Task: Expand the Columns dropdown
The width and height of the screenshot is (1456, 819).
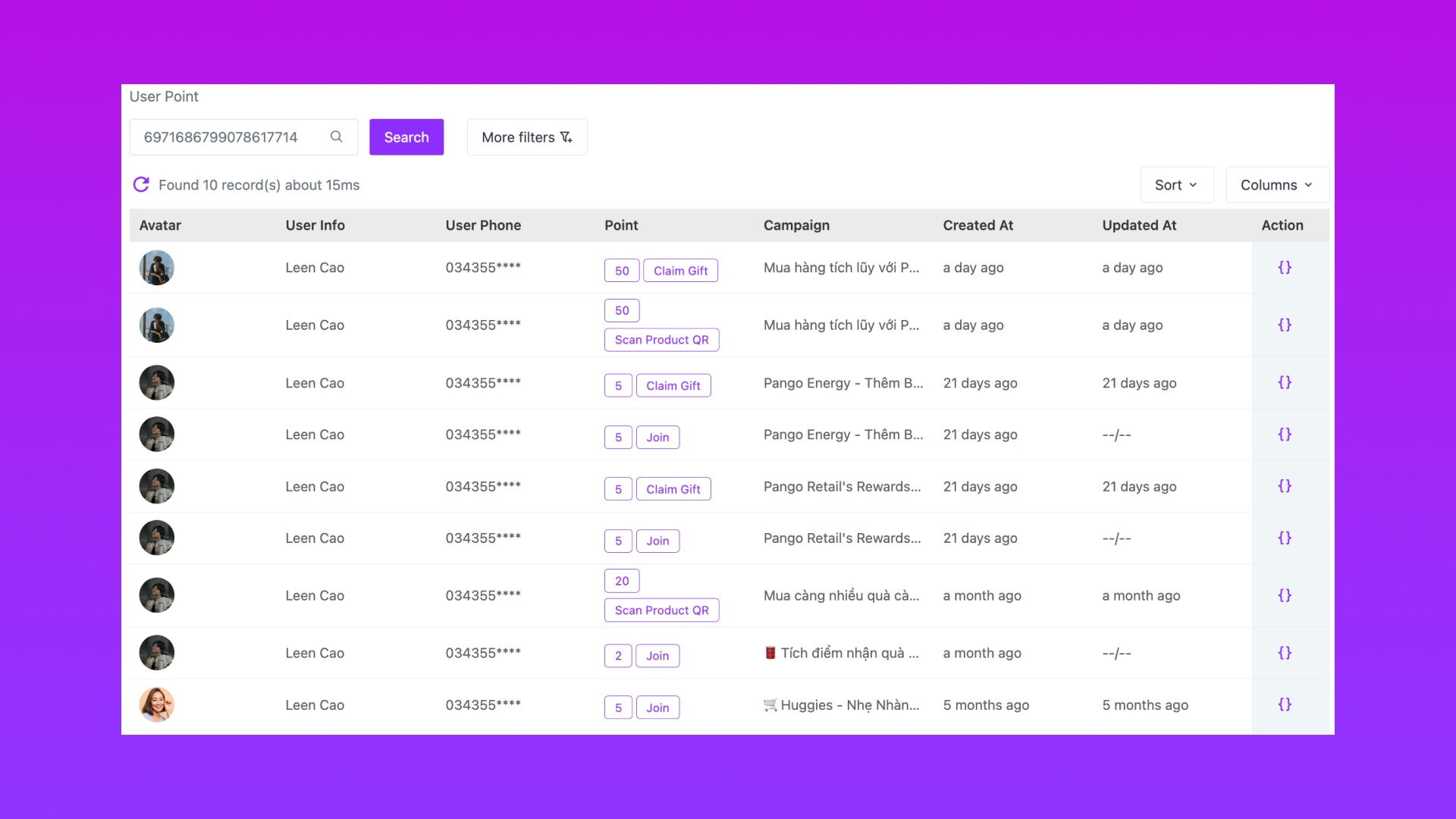Action: click(x=1276, y=185)
